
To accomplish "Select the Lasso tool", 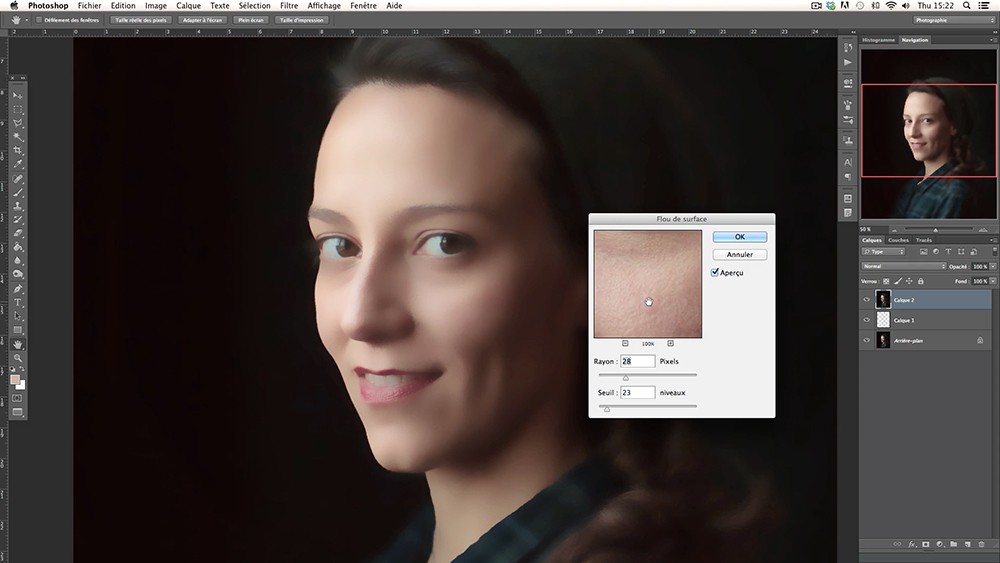I will click(x=18, y=123).
